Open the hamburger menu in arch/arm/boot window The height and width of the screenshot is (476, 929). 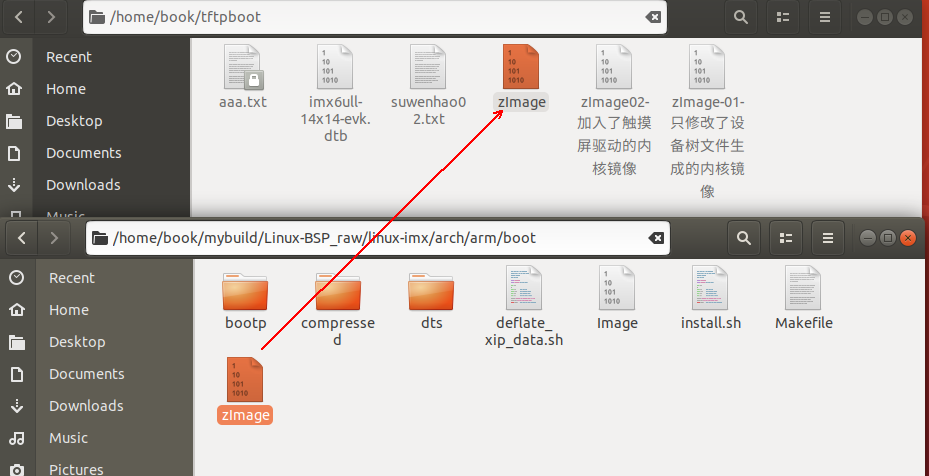tap(828, 238)
